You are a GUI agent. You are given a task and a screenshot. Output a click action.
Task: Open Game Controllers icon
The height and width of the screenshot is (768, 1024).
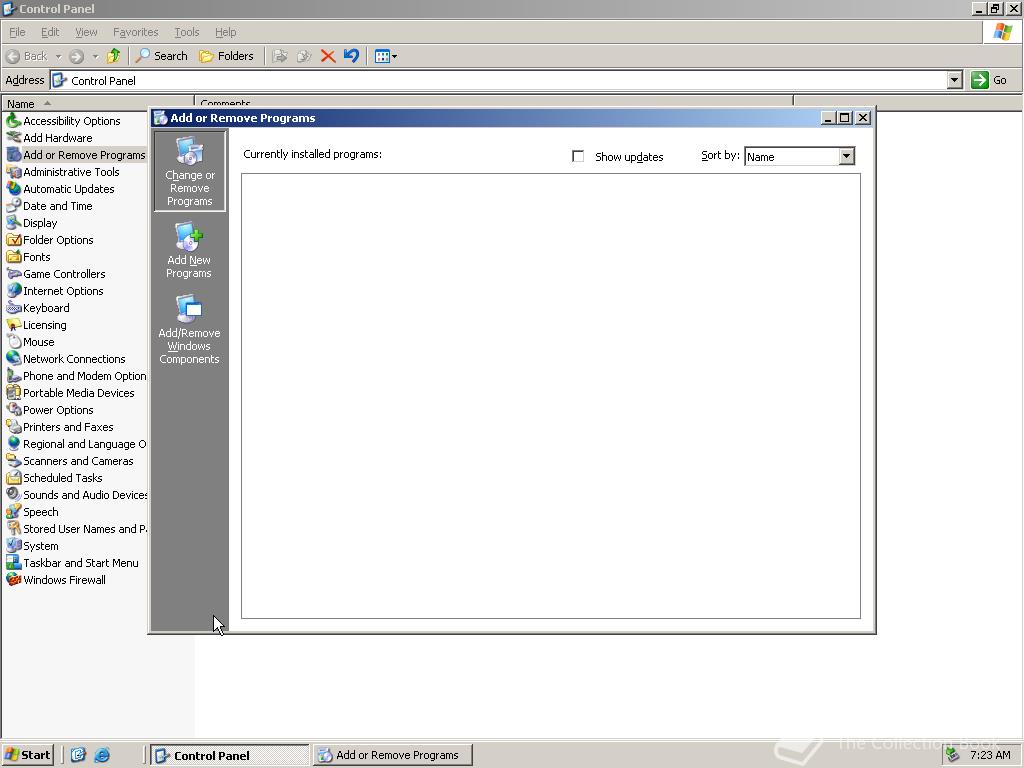[14, 274]
